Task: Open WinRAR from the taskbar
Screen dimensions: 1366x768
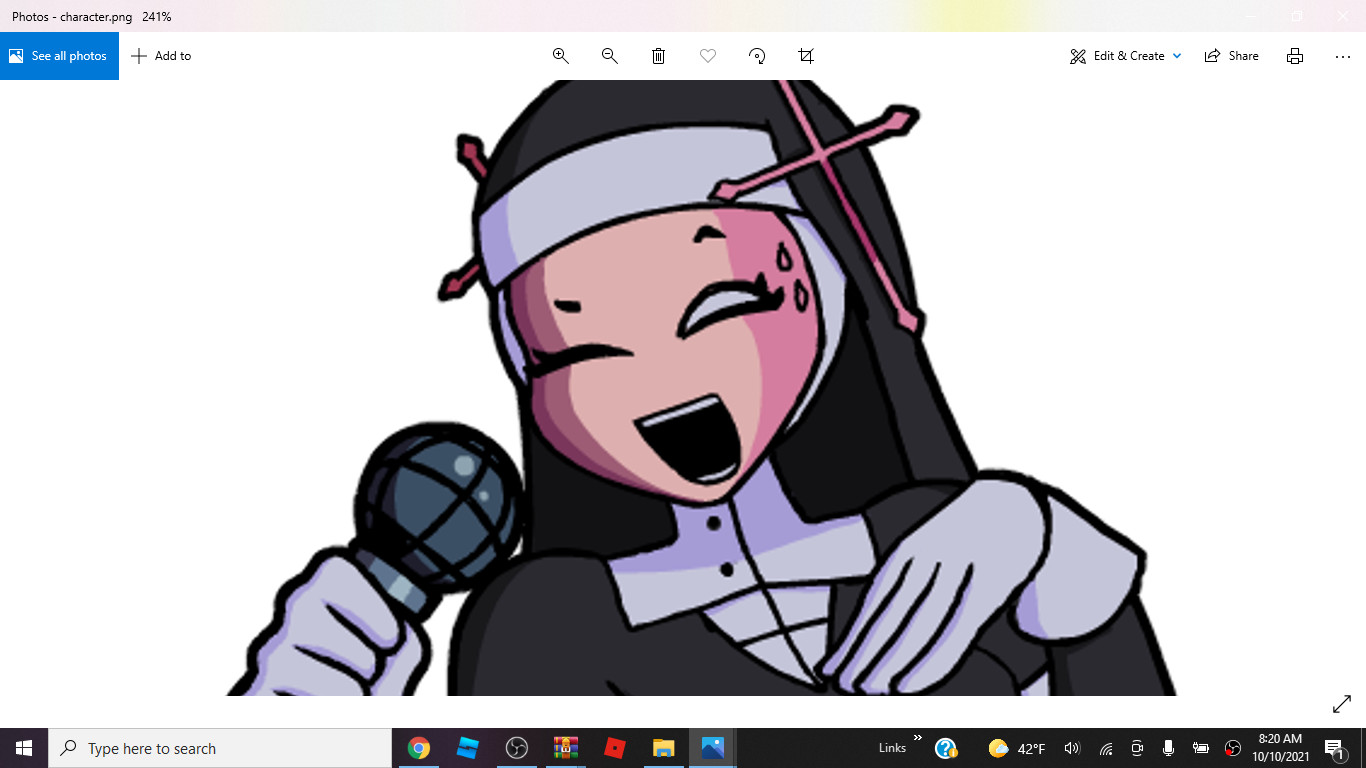Action: coord(566,748)
